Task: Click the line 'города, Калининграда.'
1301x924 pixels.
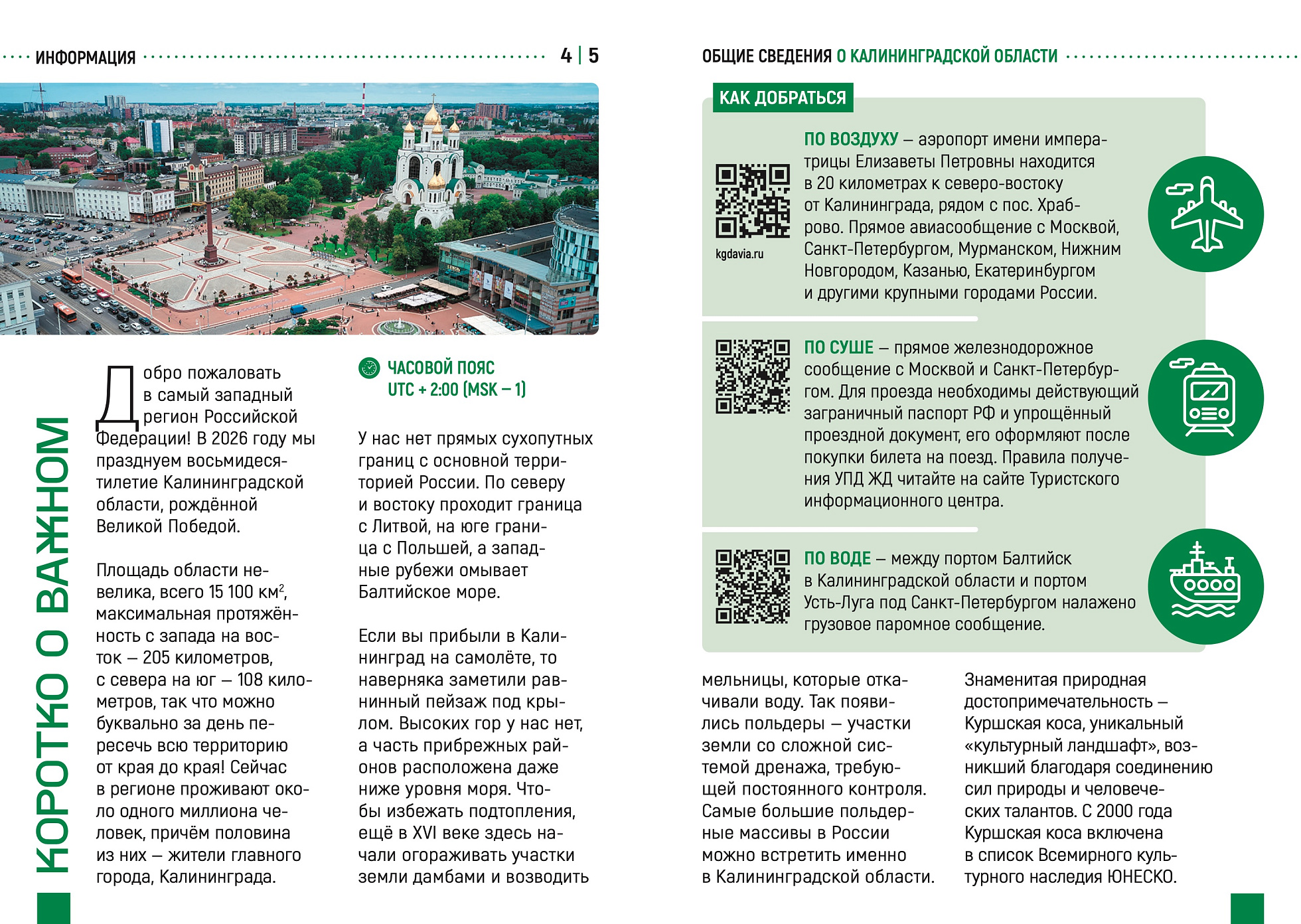Action: (186, 877)
